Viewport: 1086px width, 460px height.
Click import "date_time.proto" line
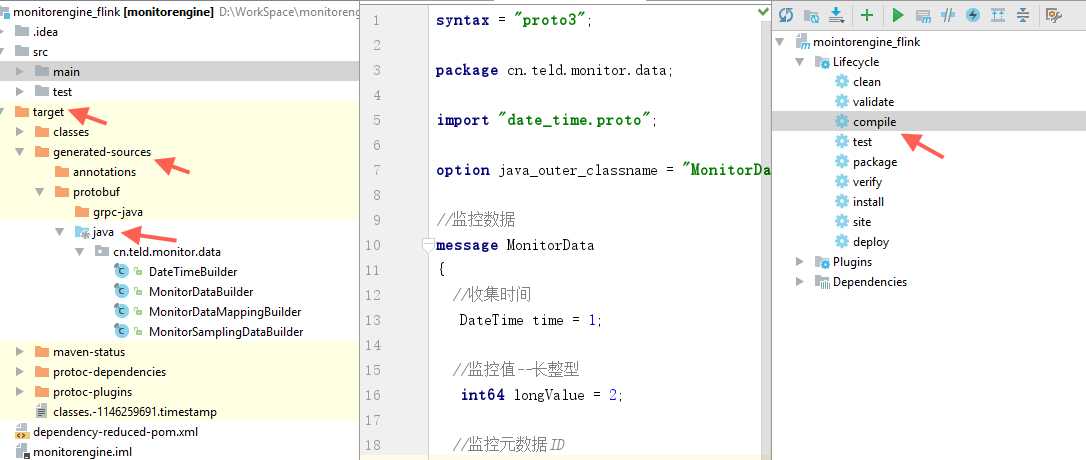tap(546, 120)
